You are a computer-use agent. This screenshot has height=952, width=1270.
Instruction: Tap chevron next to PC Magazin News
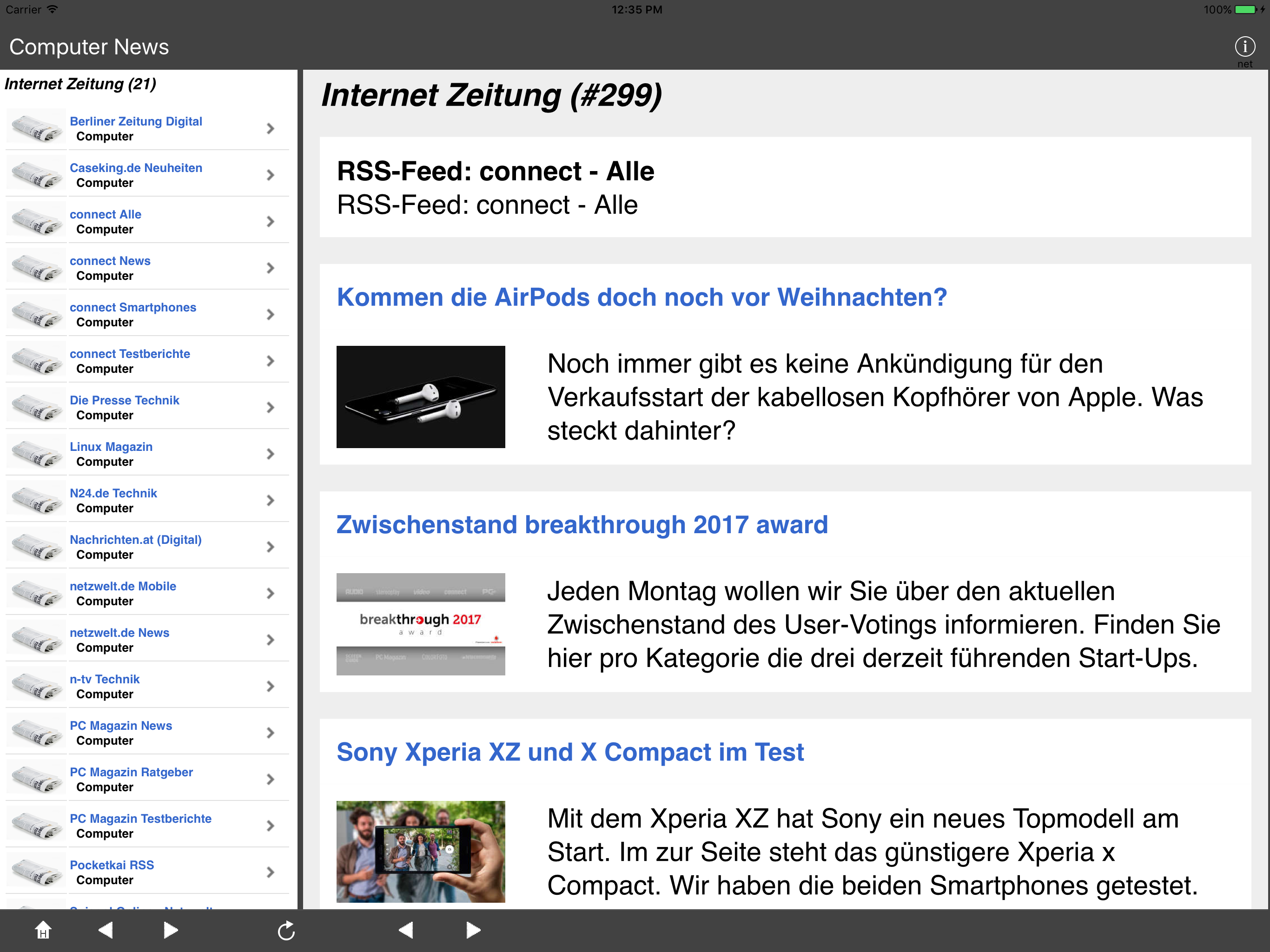[271, 733]
